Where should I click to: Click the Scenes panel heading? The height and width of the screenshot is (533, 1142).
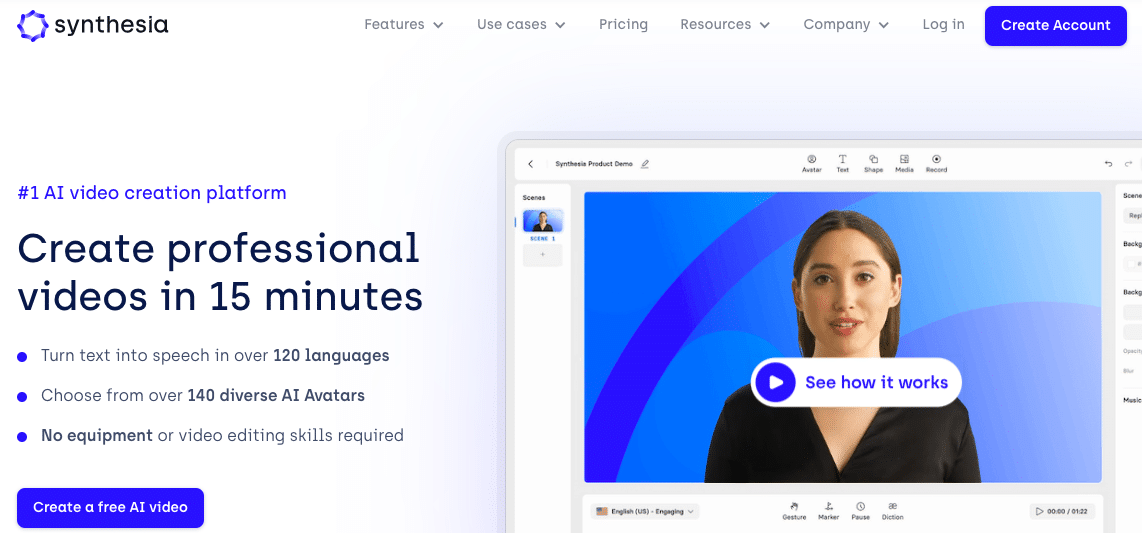(x=534, y=197)
